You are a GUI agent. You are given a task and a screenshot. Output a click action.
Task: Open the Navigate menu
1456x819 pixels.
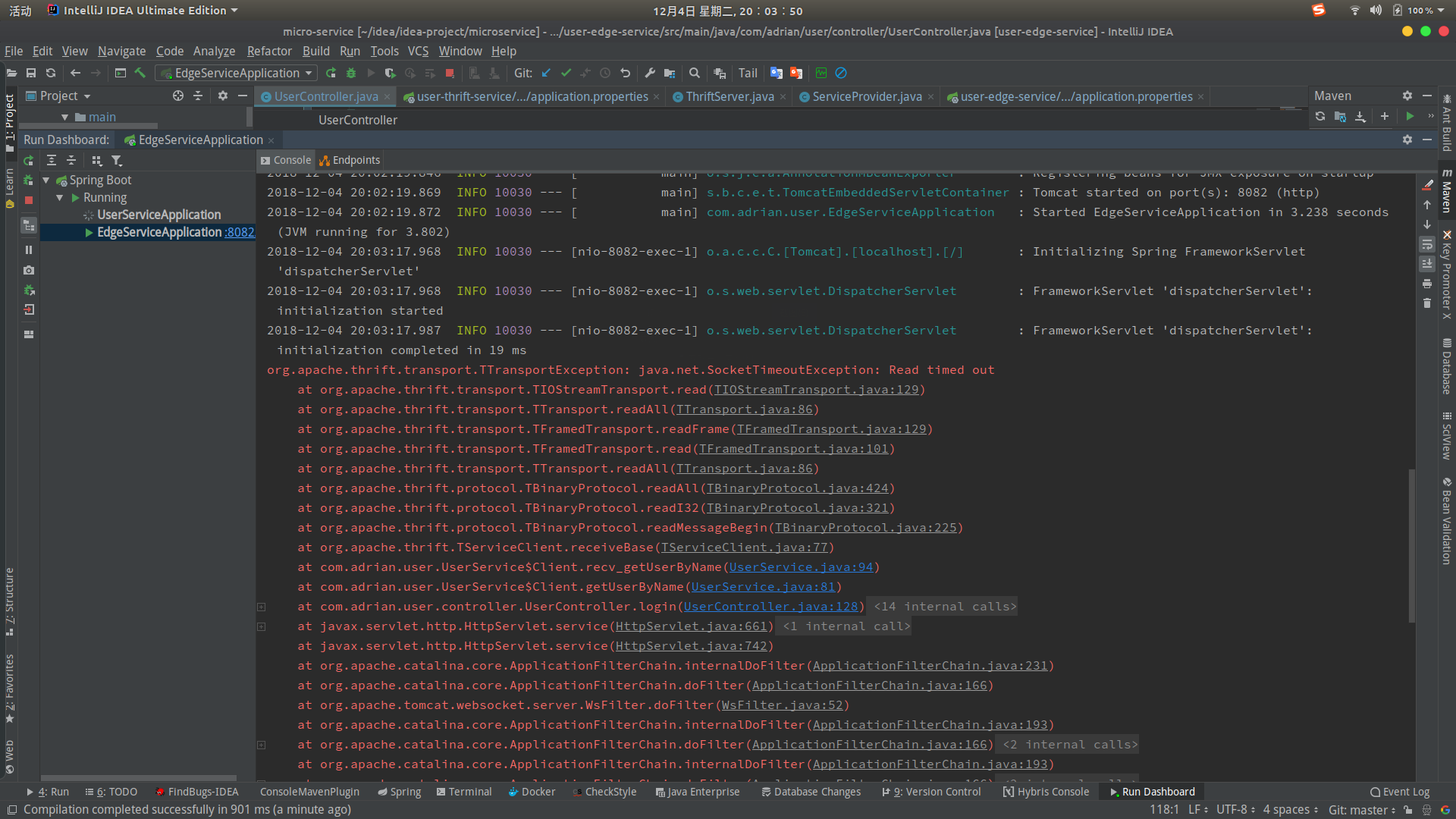pos(121,51)
